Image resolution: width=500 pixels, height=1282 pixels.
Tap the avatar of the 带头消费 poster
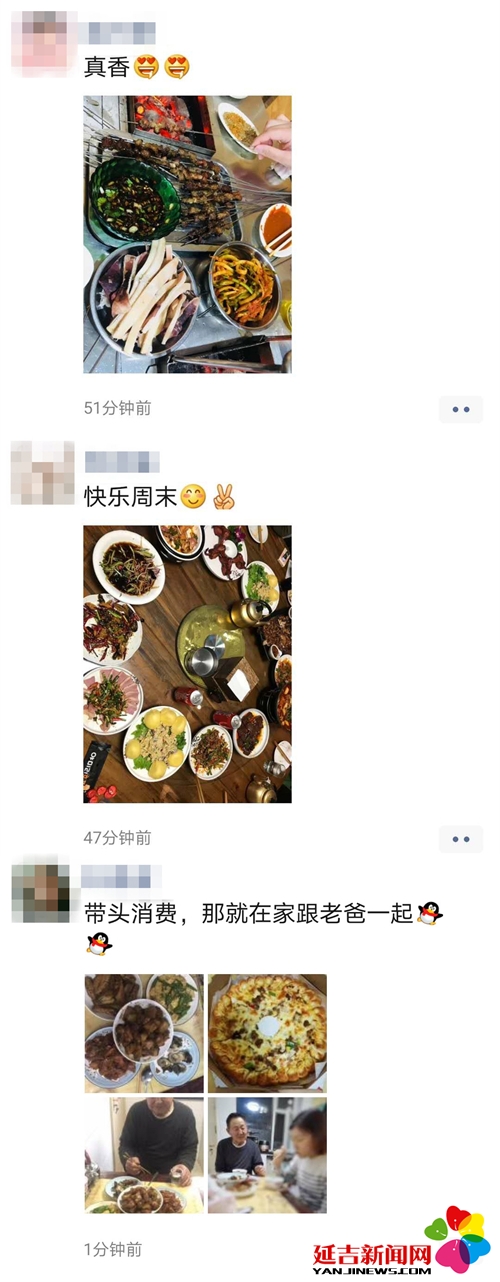tap(41, 892)
